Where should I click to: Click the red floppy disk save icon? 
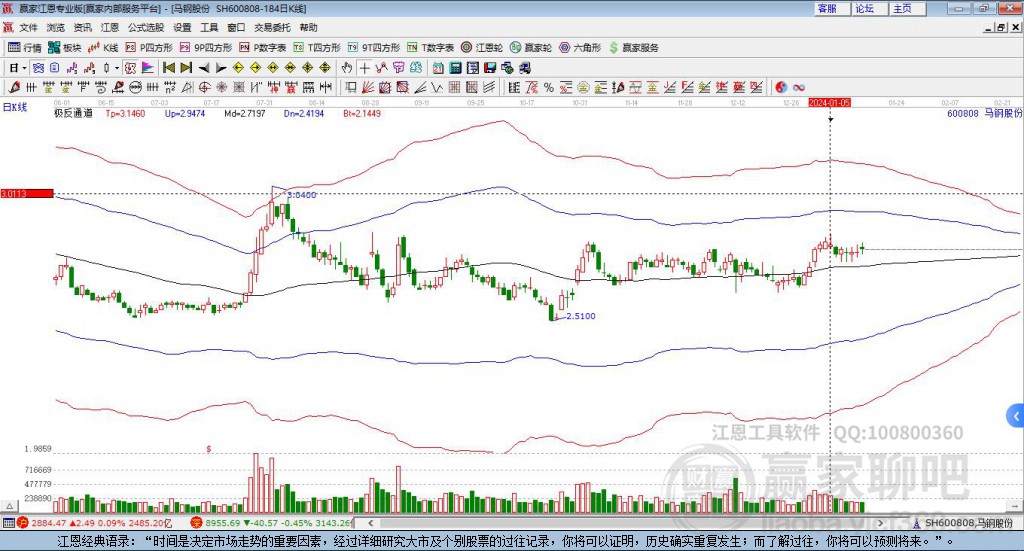click(x=490, y=68)
